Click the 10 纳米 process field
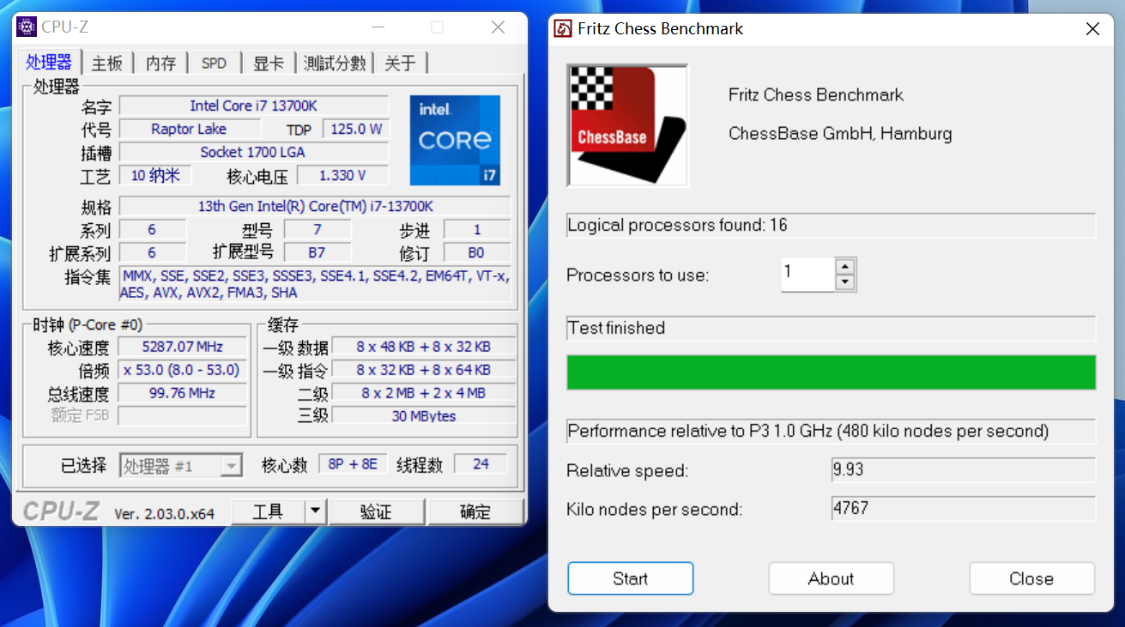The width and height of the screenshot is (1125, 627). [x=155, y=176]
